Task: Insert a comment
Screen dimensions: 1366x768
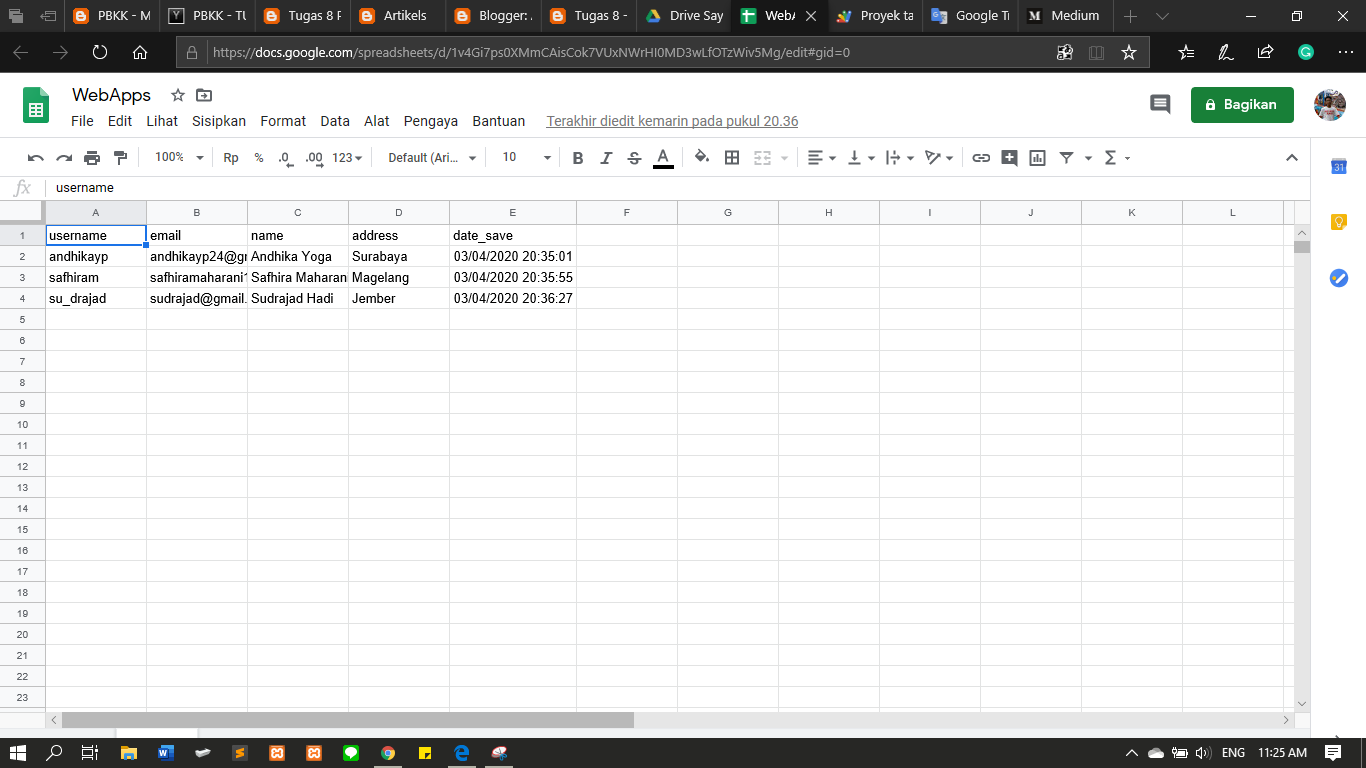Action: 1009,157
